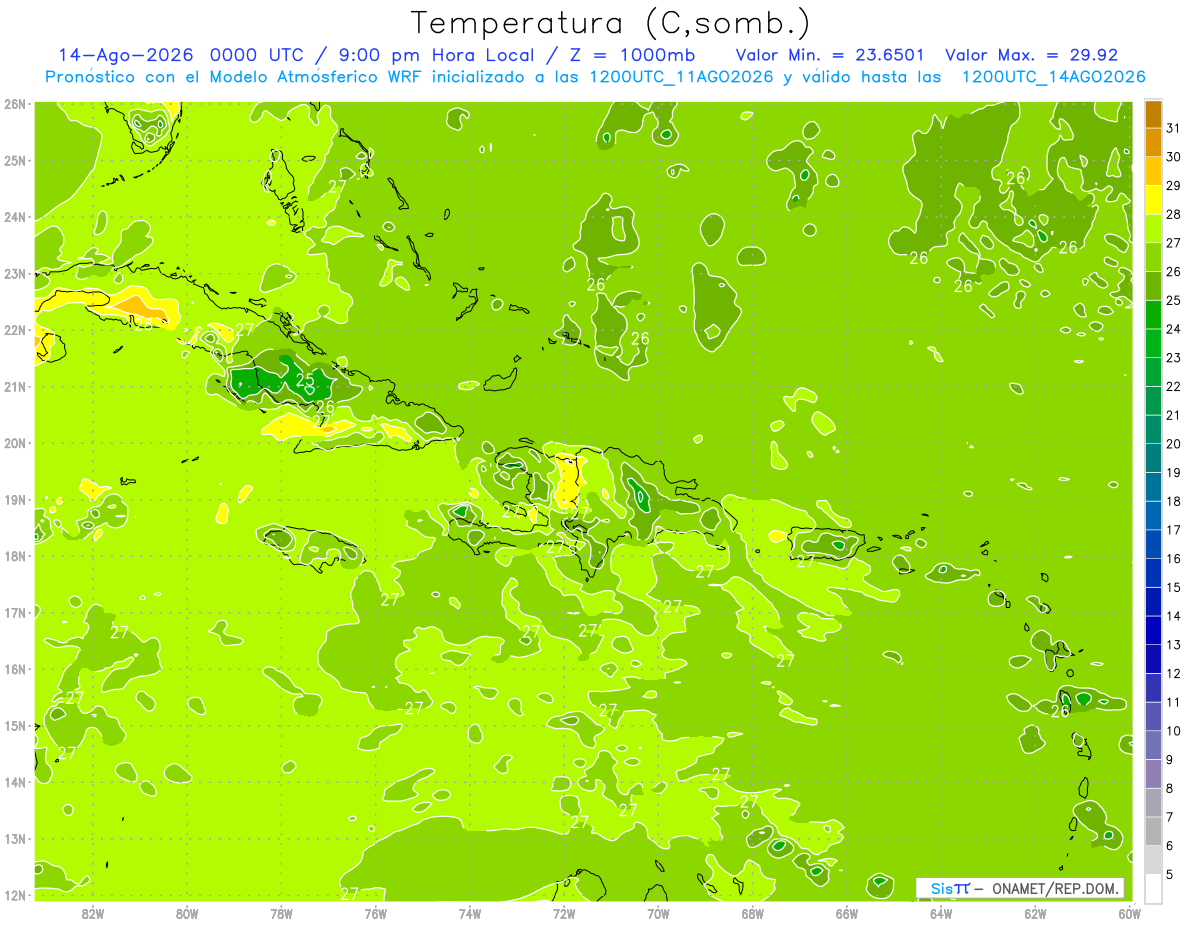The image size is (1200, 927).
Task: Click the dark orange swatch above 31
Action: pos(1153,115)
